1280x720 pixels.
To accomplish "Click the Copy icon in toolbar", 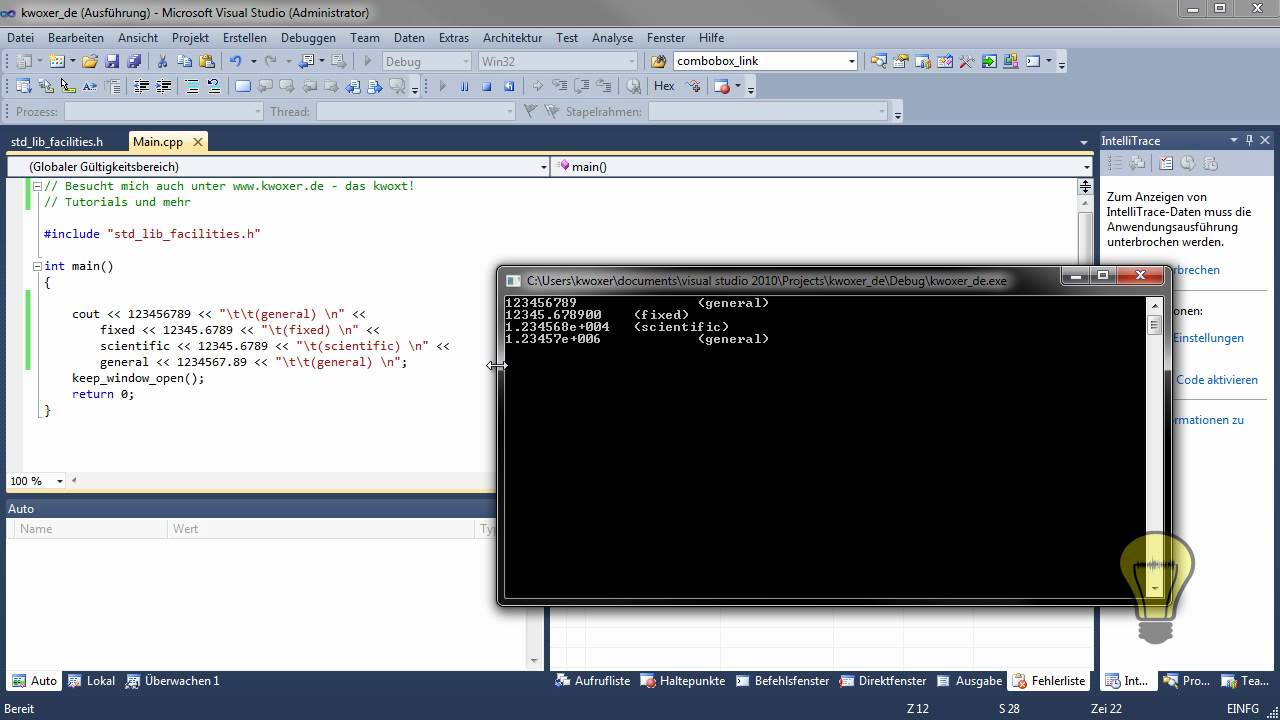I will (185, 61).
